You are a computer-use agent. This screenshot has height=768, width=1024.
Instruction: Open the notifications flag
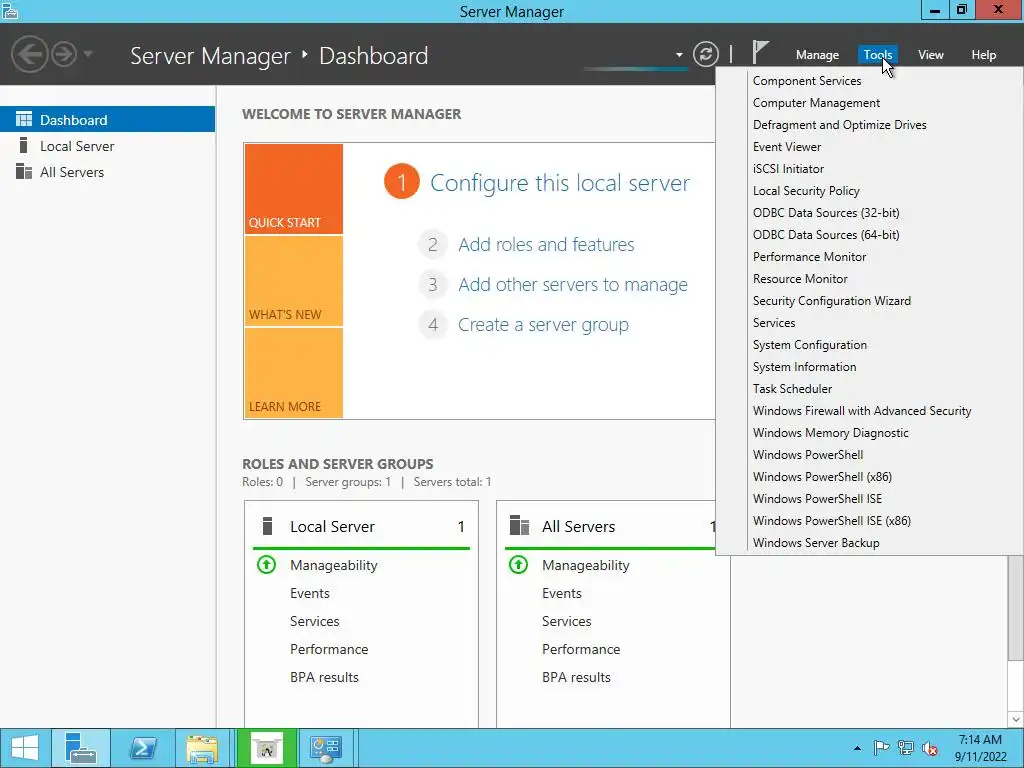click(760, 53)
